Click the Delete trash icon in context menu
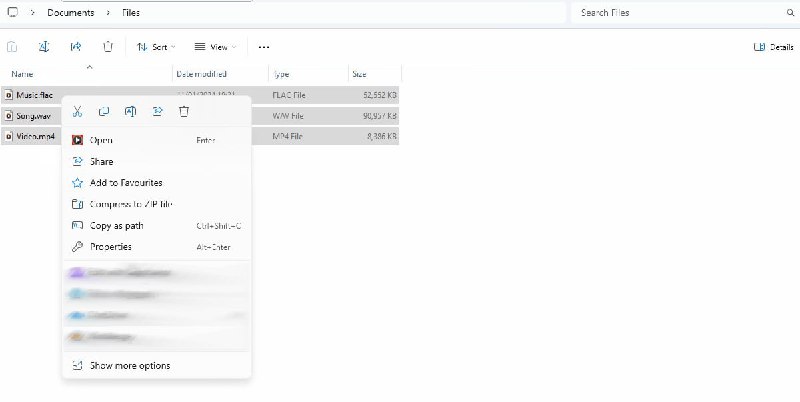800x402 pixels. pyautogui.click(x=184, y=112)
